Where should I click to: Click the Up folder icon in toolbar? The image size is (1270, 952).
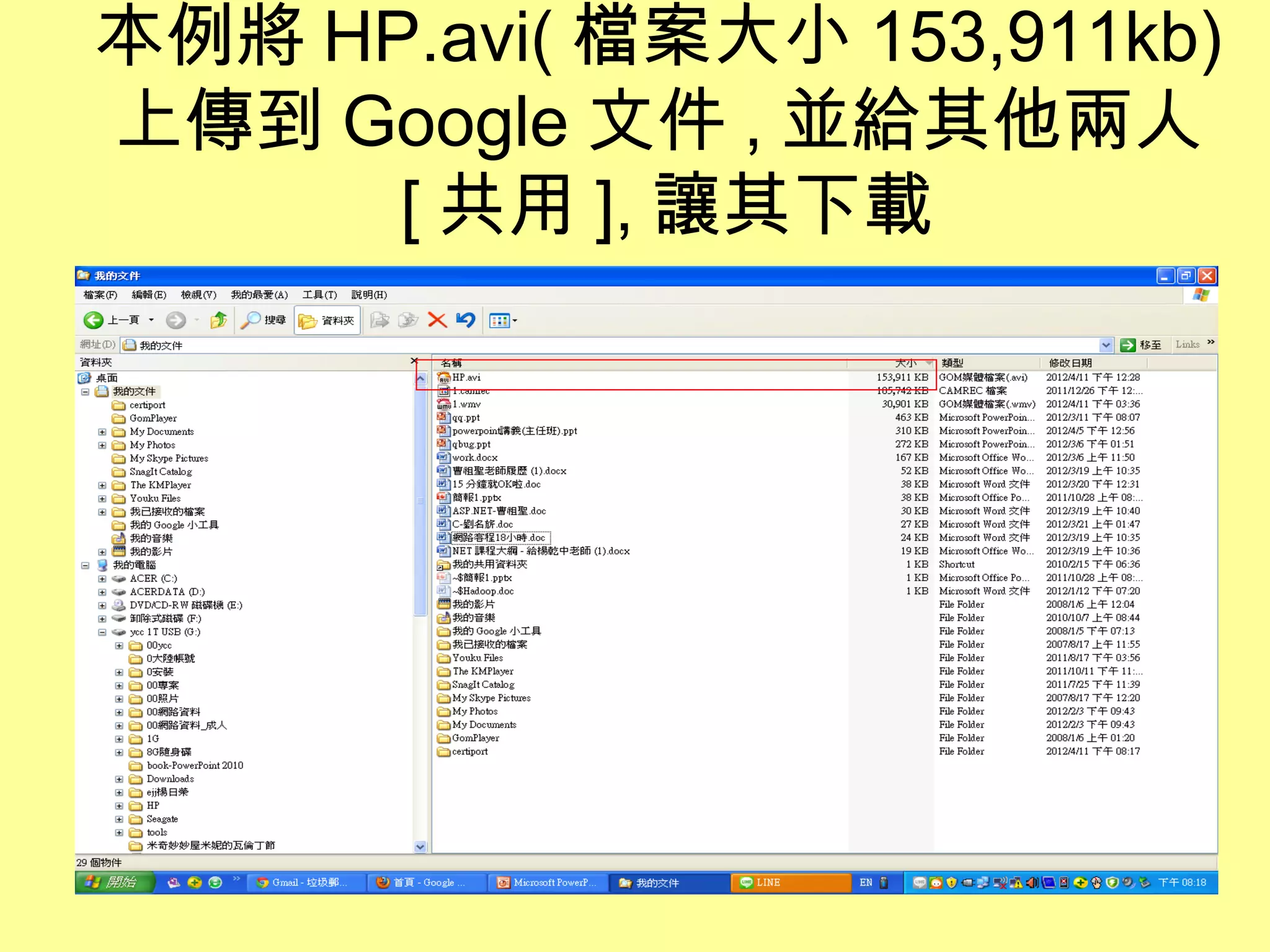pyautogui.click(x=218, y=320)
